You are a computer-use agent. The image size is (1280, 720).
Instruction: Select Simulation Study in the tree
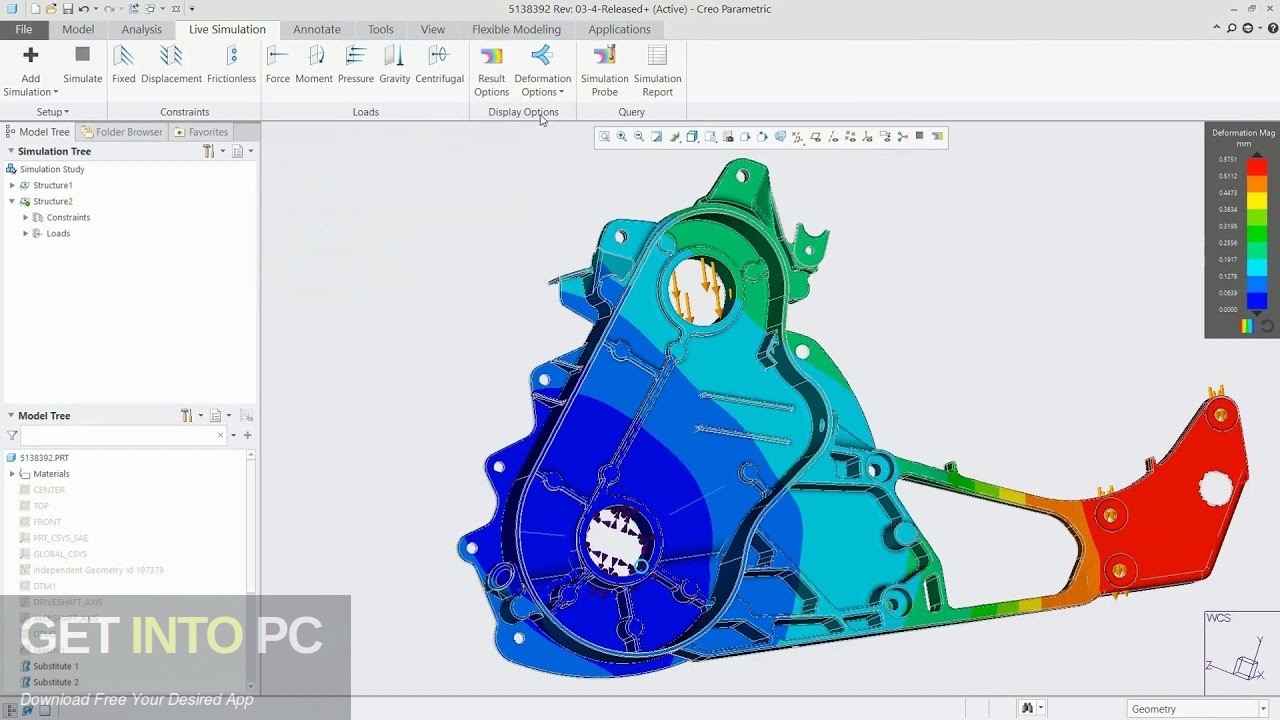coord(52,169)
